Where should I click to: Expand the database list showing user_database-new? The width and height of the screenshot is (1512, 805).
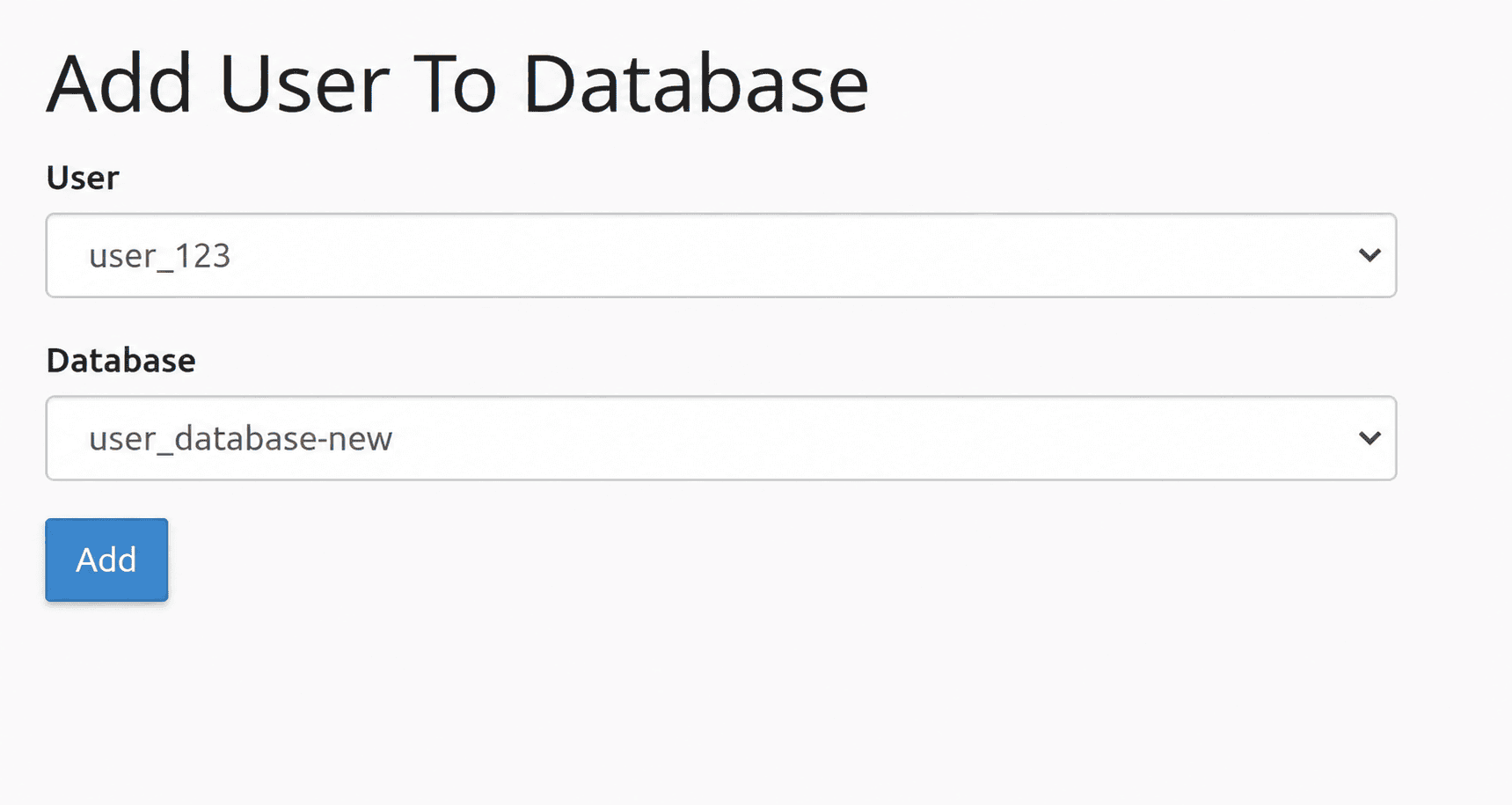tap(721, 438)
